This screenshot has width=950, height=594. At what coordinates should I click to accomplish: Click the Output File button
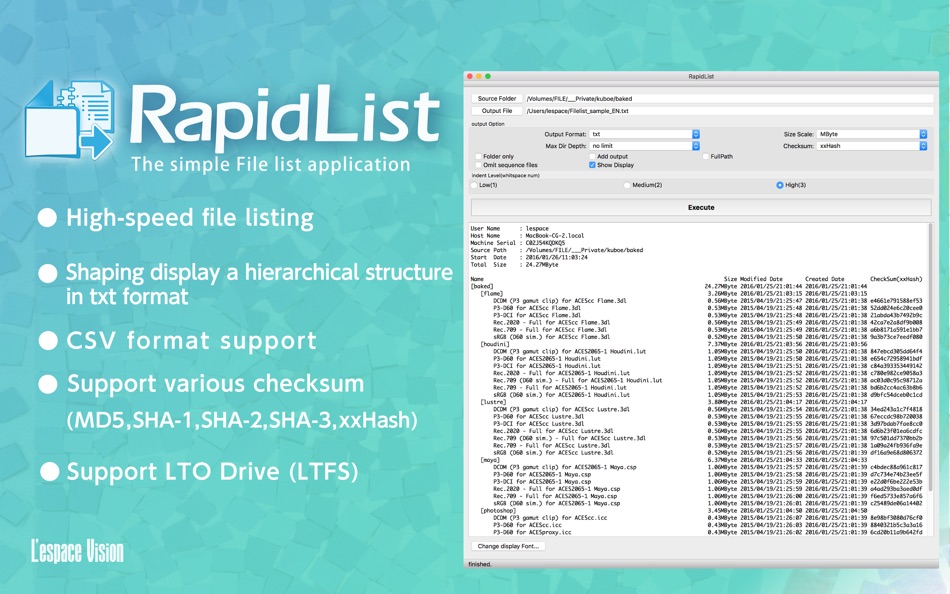pos(497,111)
